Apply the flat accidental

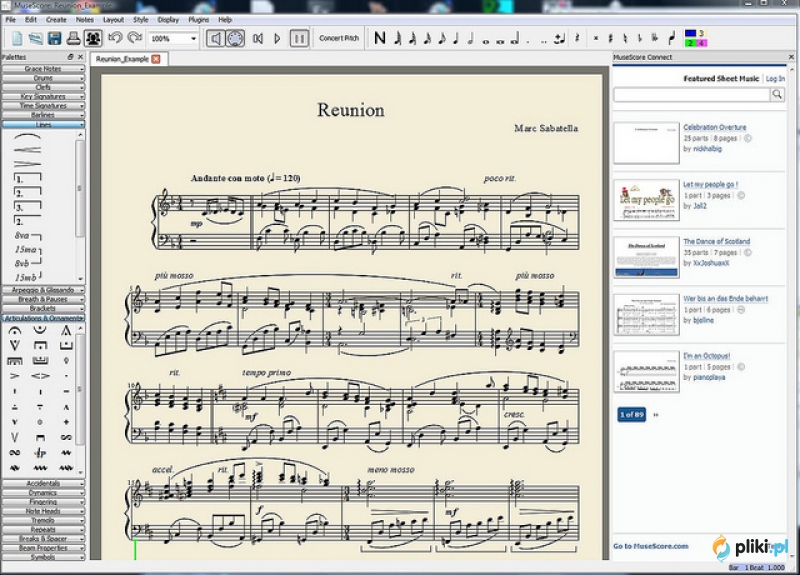639,38
